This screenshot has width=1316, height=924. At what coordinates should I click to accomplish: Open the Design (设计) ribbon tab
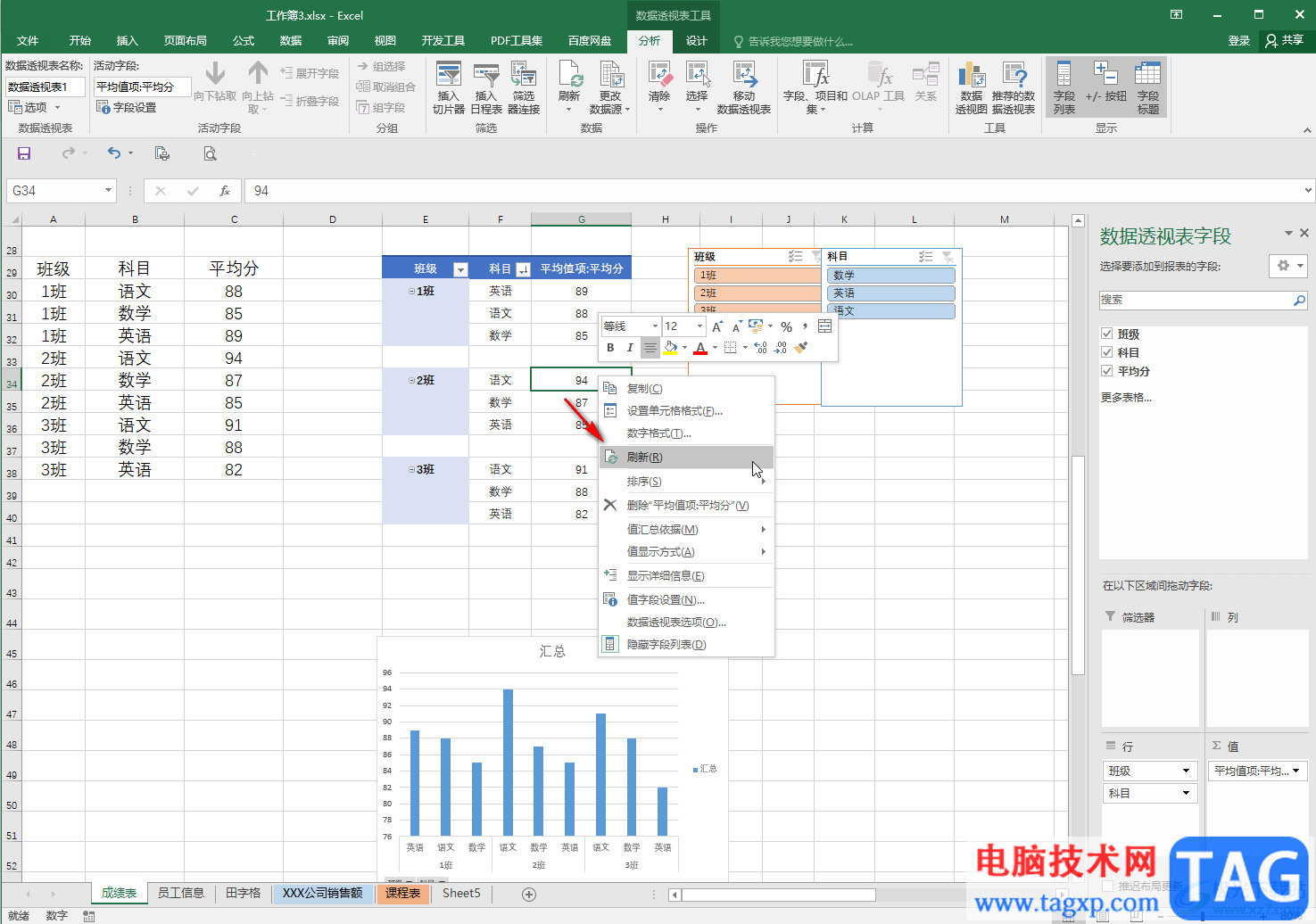click(697, 41)
